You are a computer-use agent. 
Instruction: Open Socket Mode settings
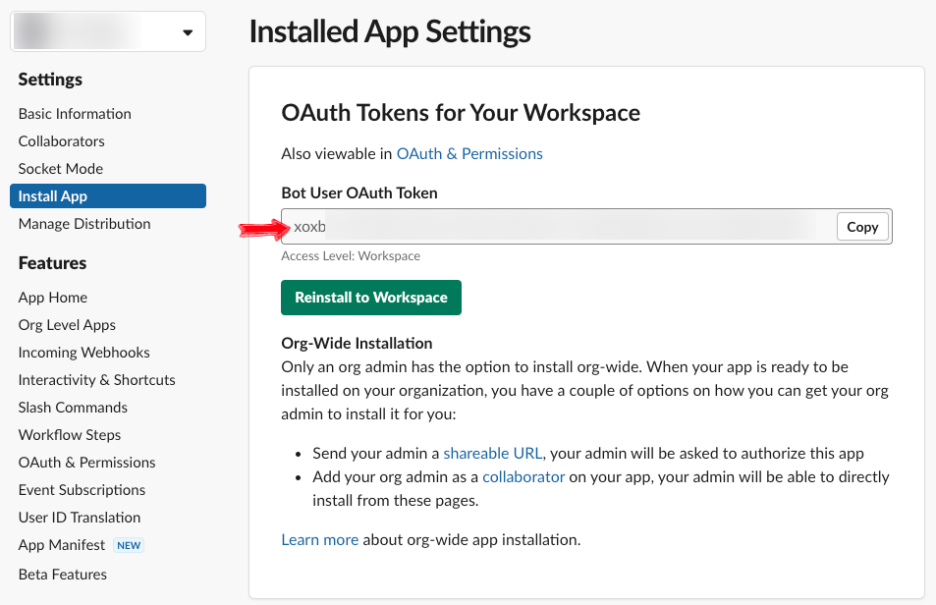(60, 169)
